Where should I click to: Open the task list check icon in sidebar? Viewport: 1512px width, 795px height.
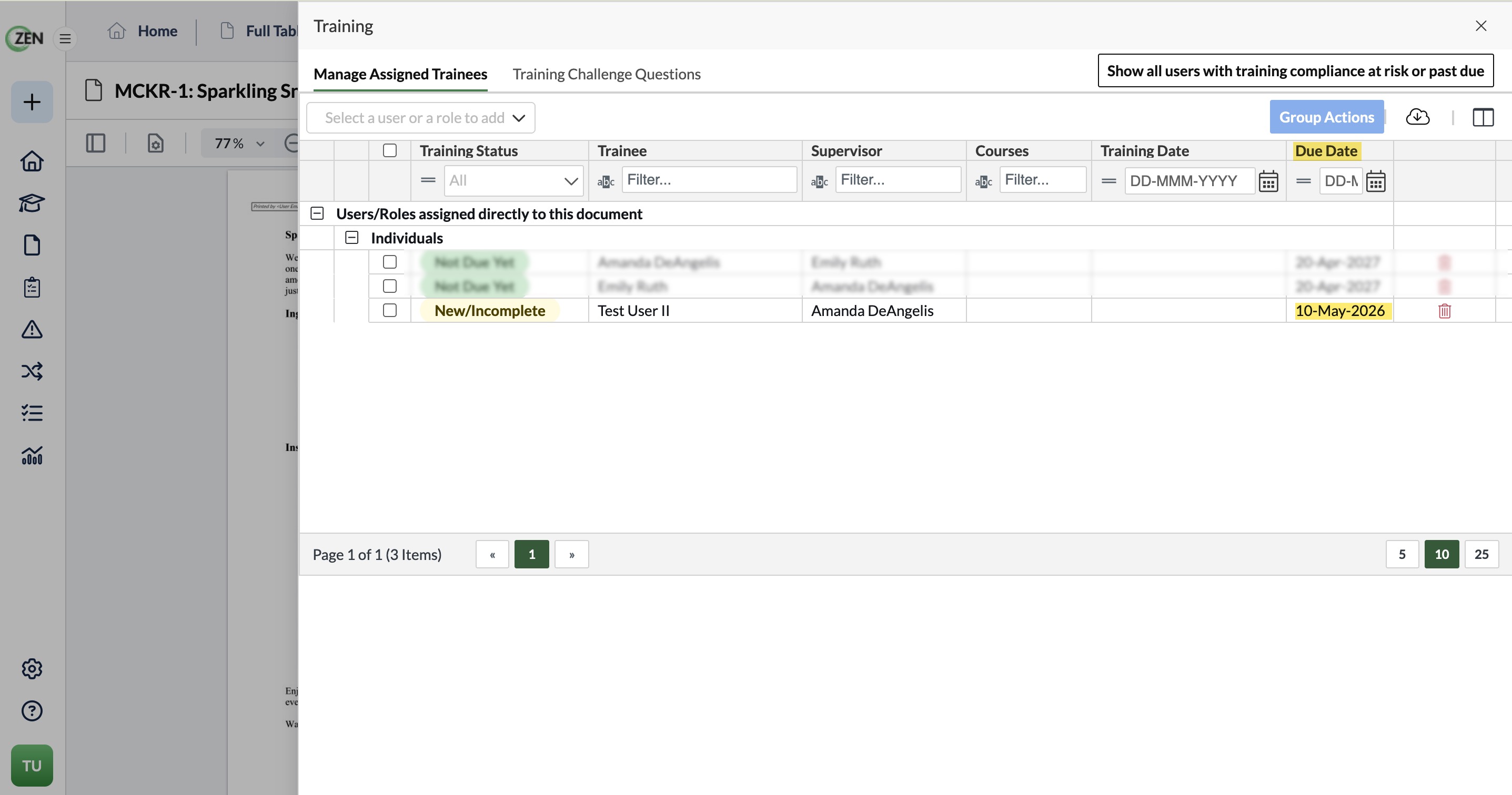32,413
